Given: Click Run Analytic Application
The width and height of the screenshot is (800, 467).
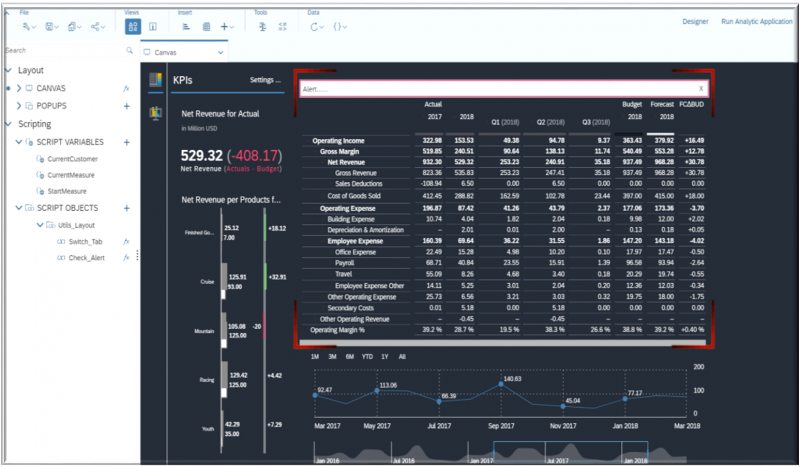Looking at the screenshot, I should [x=756, y=21].
